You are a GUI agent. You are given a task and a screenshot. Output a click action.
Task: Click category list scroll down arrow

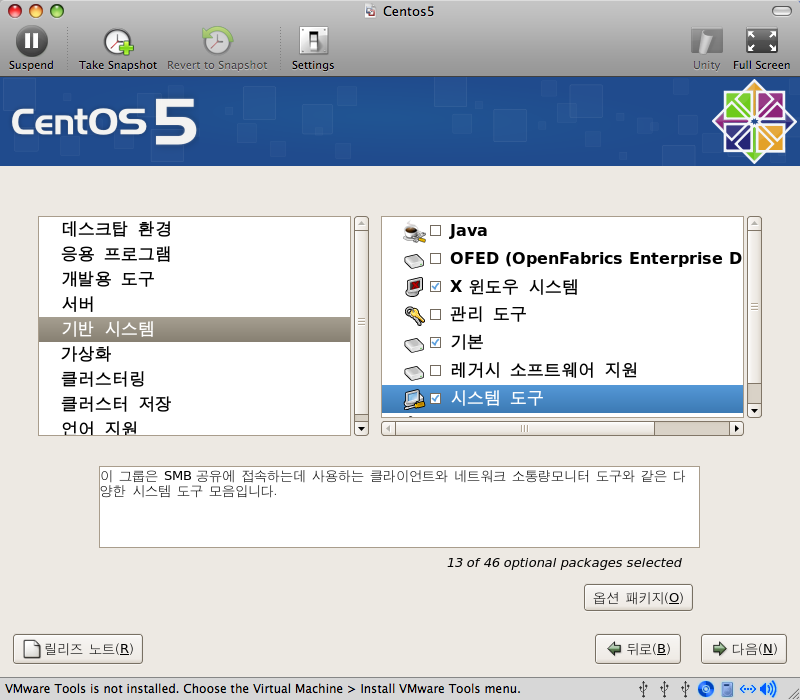click(361, 429)
